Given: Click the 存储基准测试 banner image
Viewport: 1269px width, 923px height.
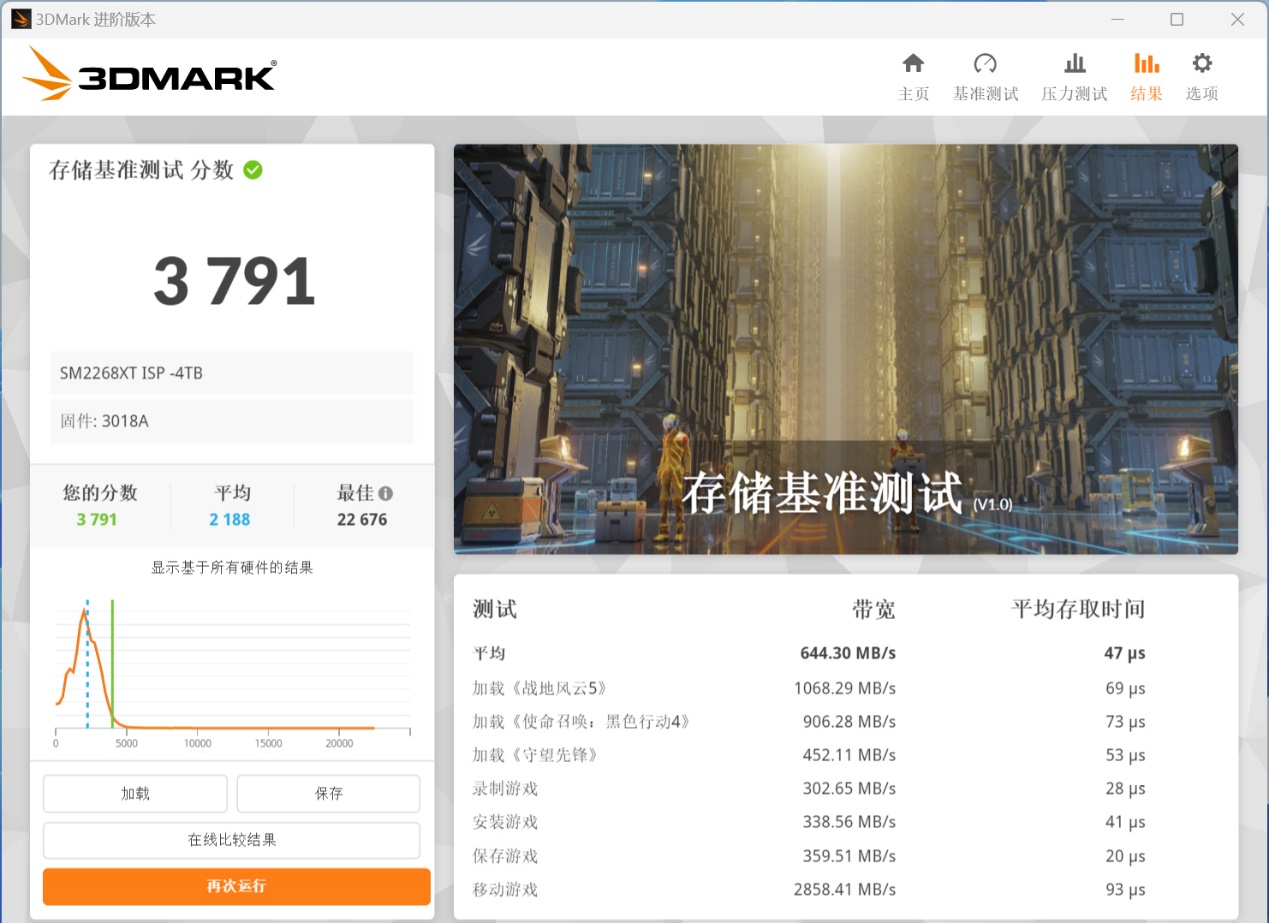Looking at the screenshot, I should 846,349.
